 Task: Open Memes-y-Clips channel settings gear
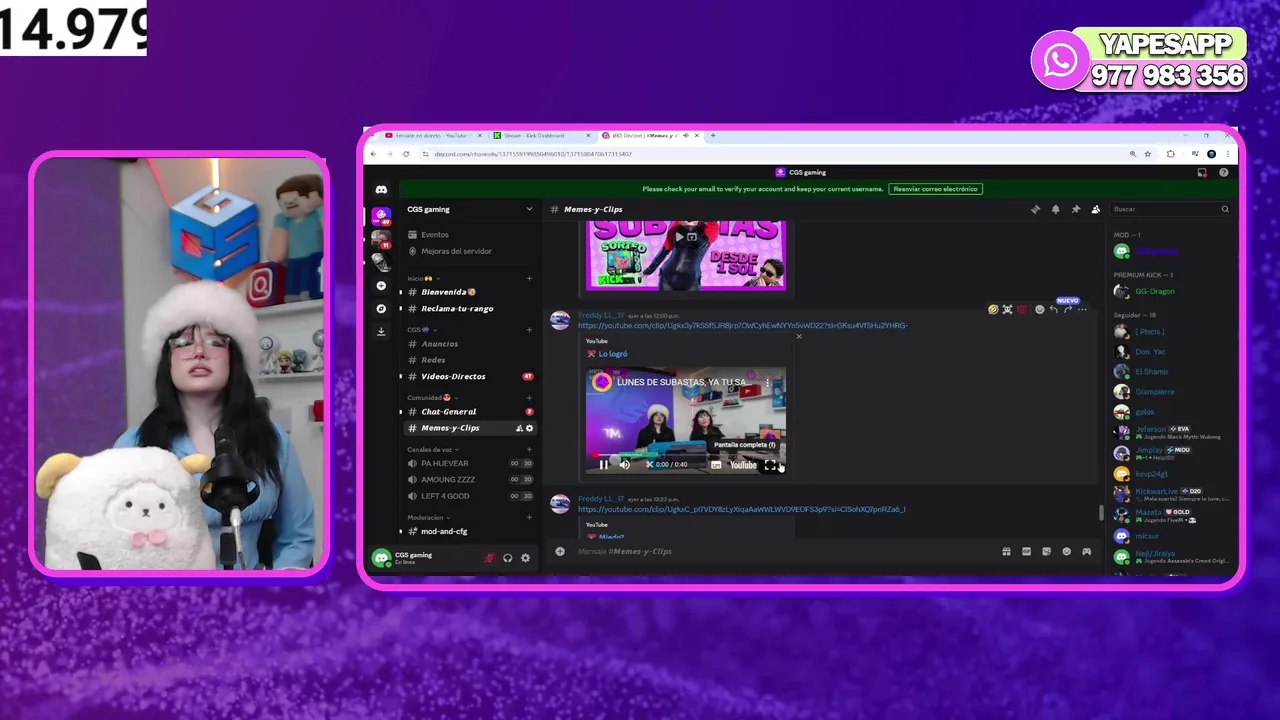(530, 428)
